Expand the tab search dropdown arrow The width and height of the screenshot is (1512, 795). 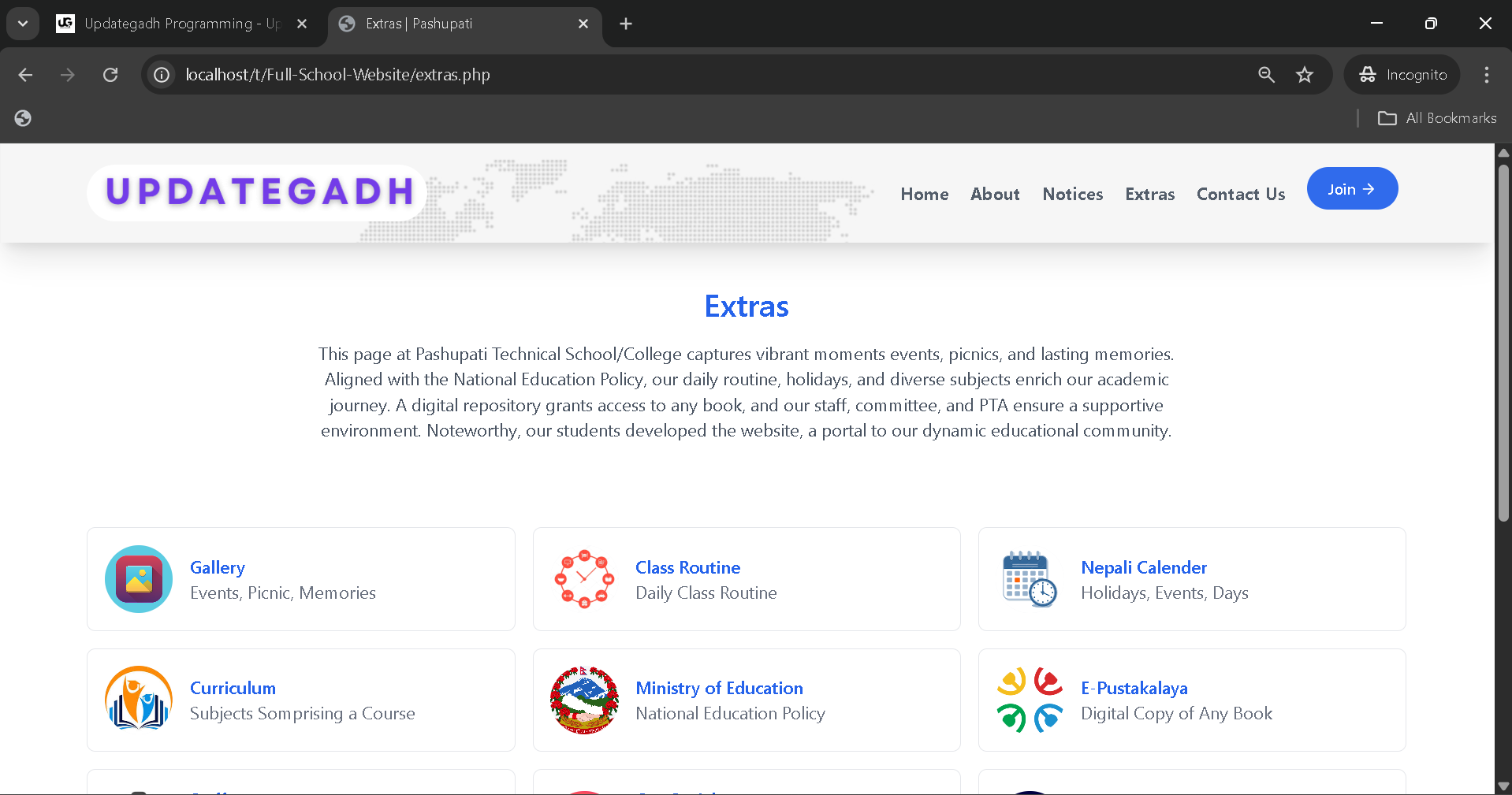coord(23,24)
